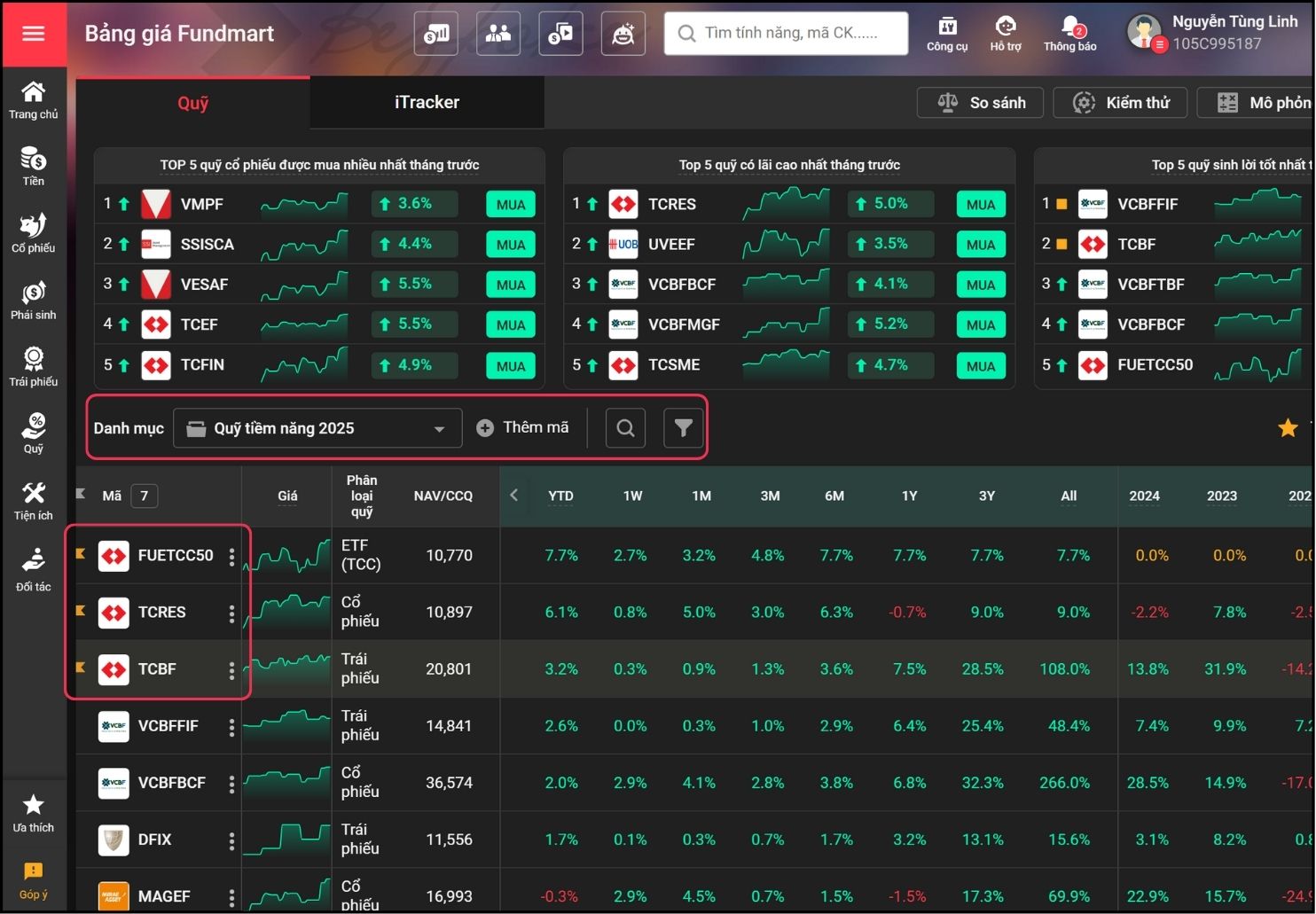Sort by the 2024 column header

pos(1144,496)
